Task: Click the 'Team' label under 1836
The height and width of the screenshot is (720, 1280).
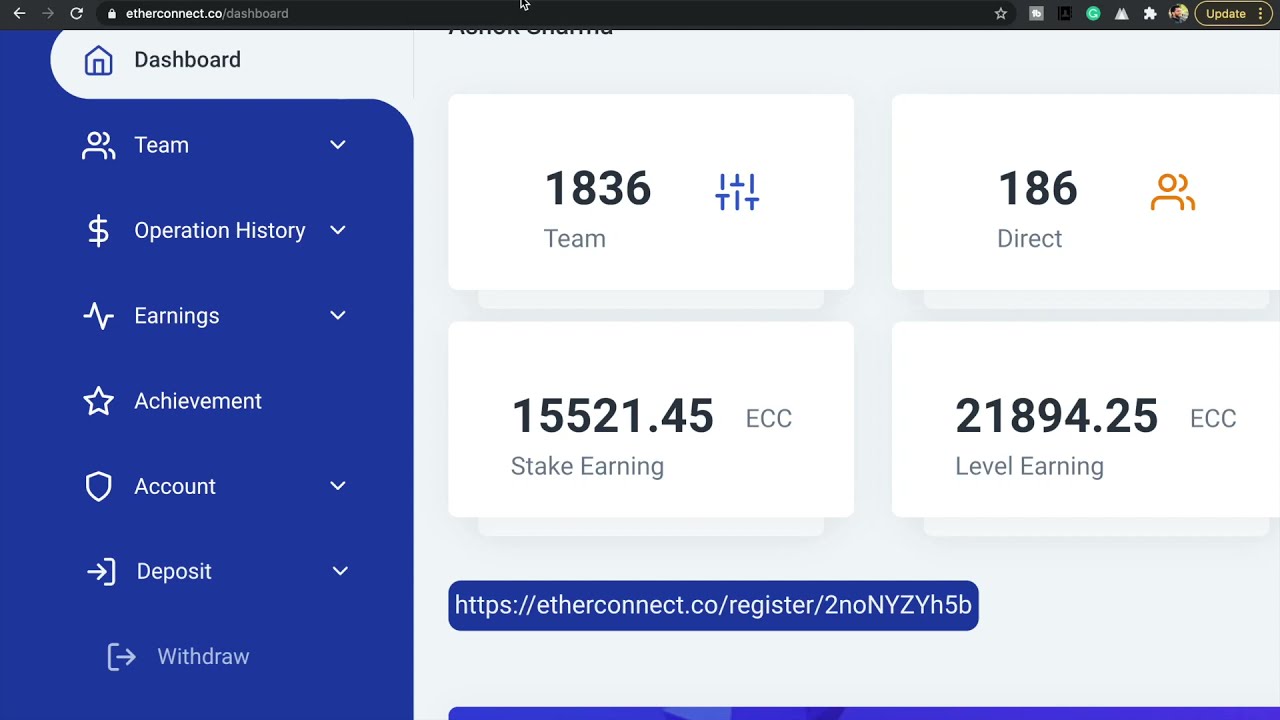Action: (574, 238)
